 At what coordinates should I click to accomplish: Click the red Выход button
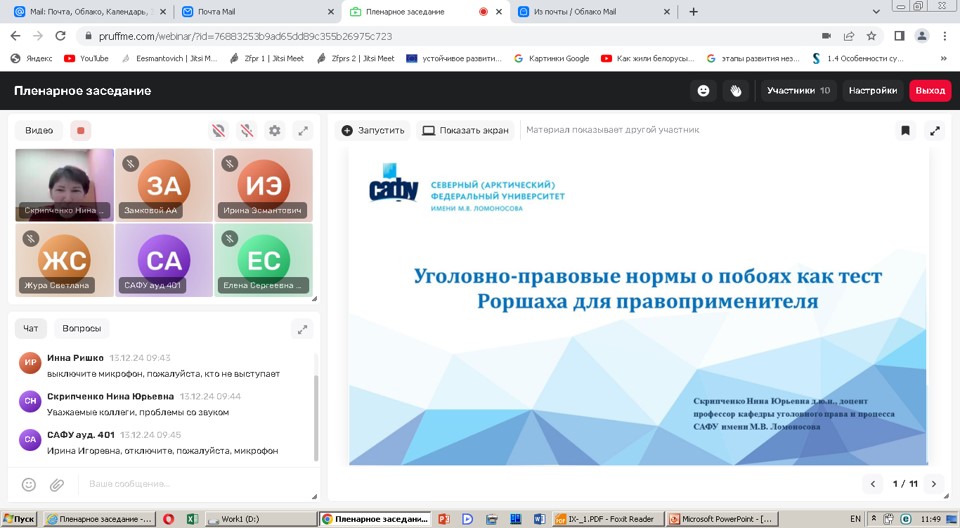pyautogui.click(x=929, y=90)
